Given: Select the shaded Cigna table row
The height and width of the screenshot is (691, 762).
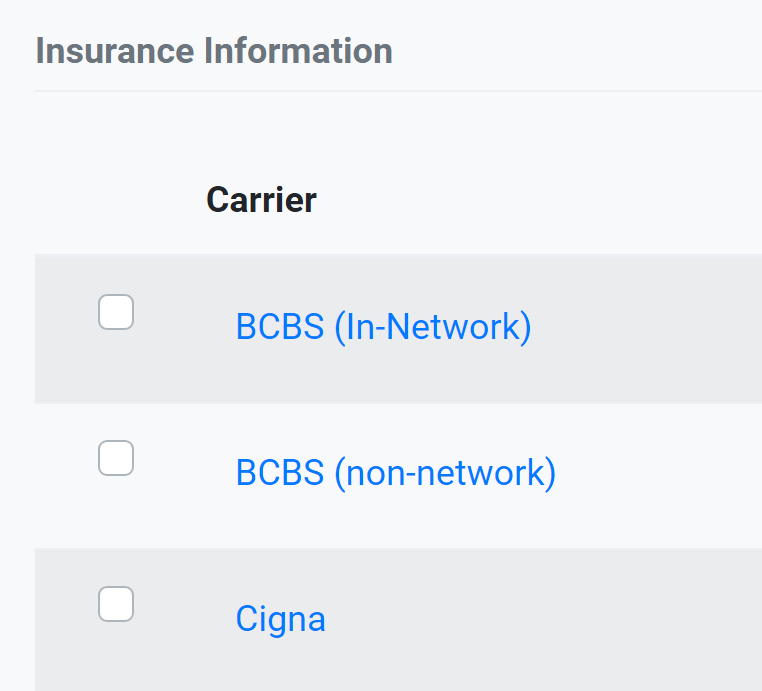Looking at the screenshot, I should (398, 620).
